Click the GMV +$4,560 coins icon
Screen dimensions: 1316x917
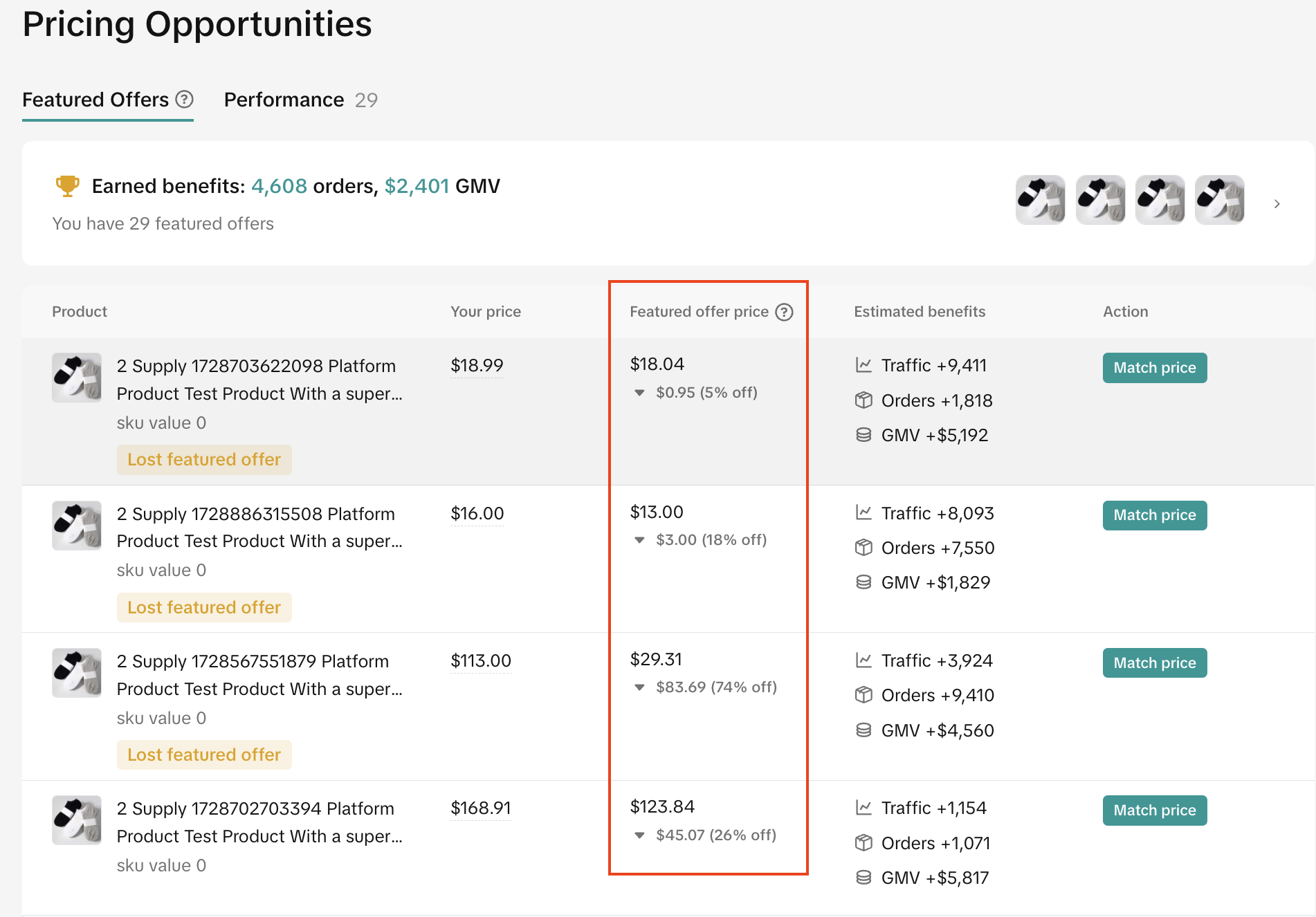click(863, 730)
